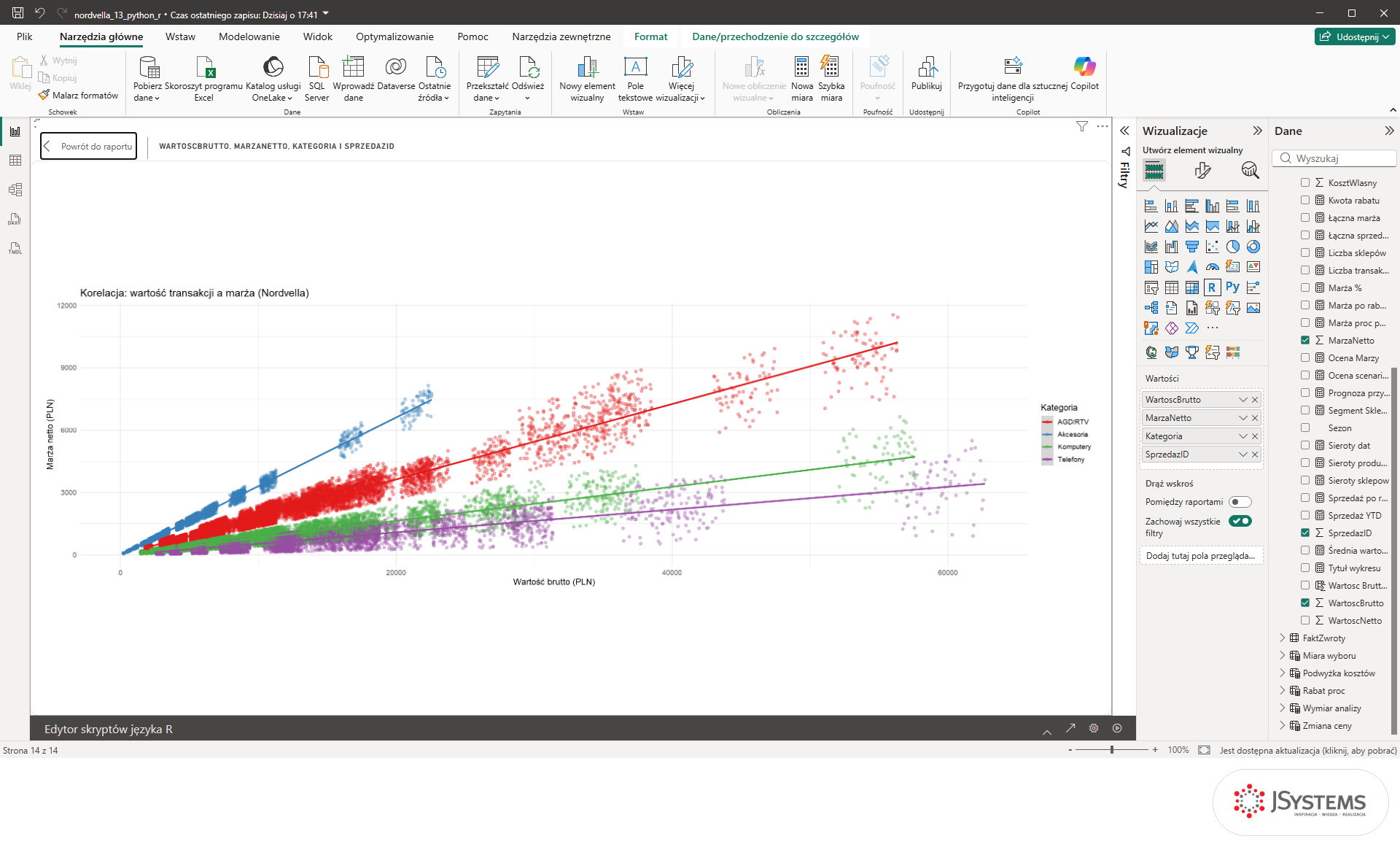
Task: Run the R script with play icon
Action: tap(1117, 728)
